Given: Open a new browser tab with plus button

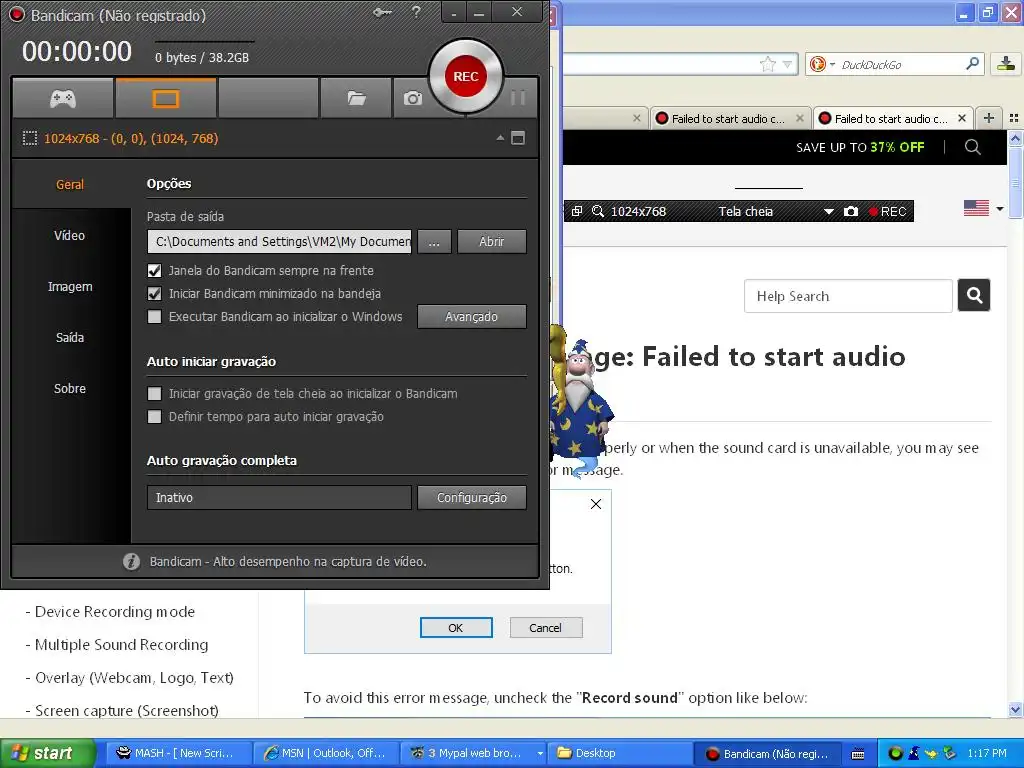Looking at the screenshot, I should [989, 118].
